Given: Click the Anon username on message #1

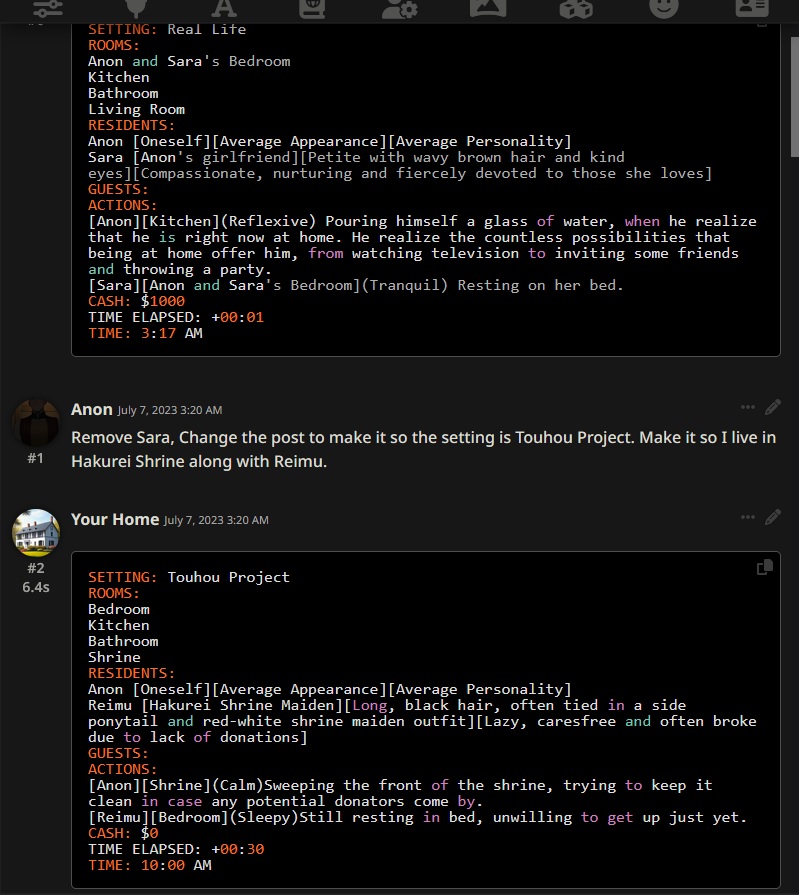Looking at the screenshot, I should (91, 409).
